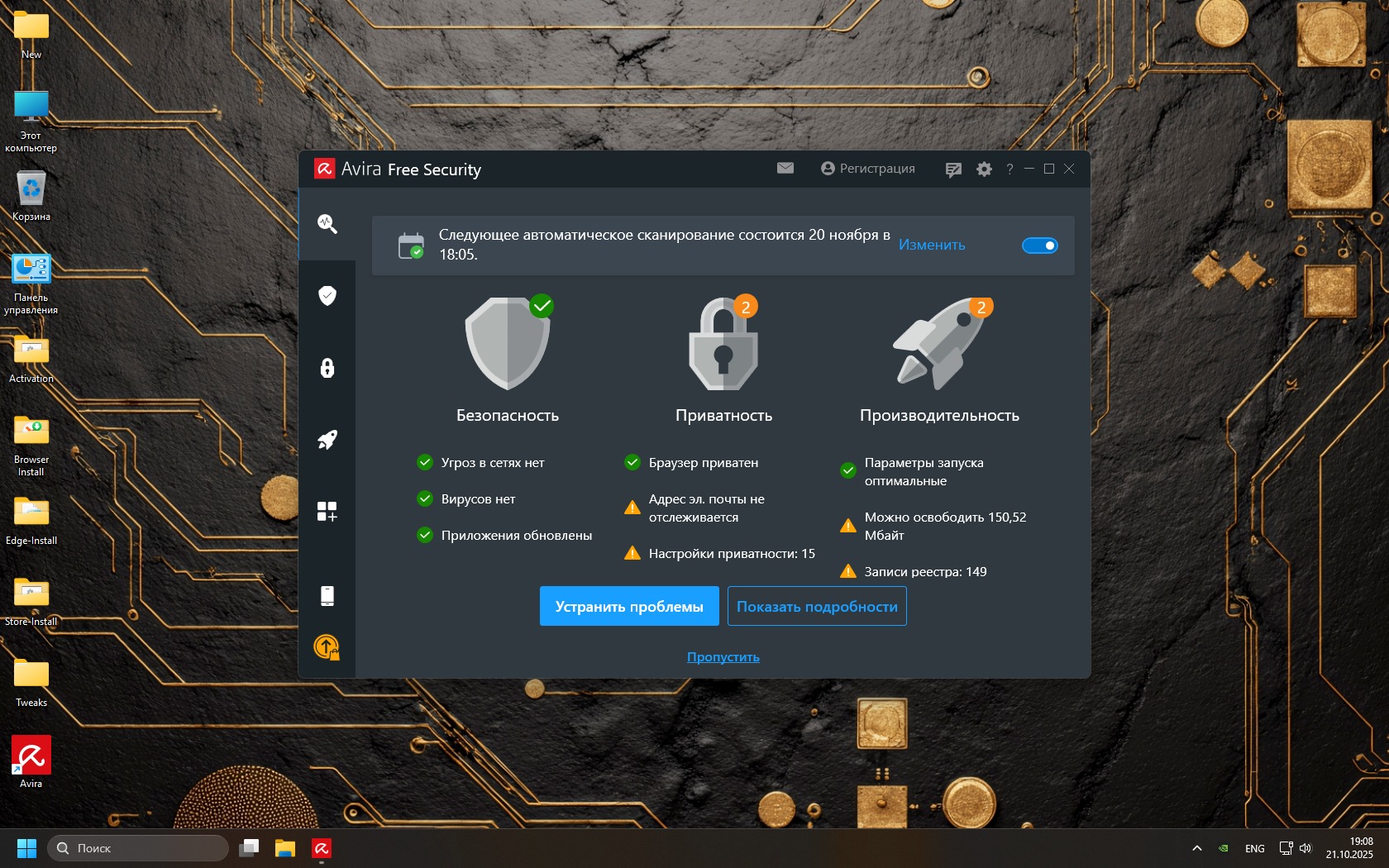Click the Пропустить link

723,657
